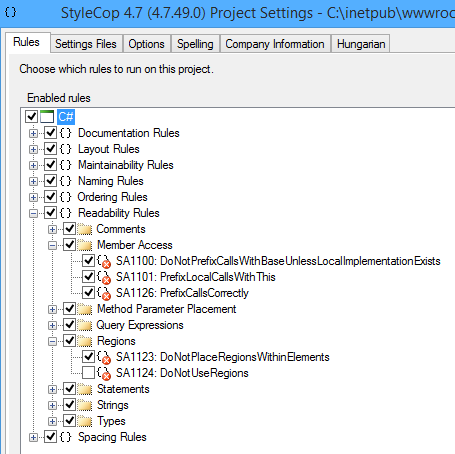455x454 pixels.
Task: Open the Spelling tab
Action: (x=195, y=44)
